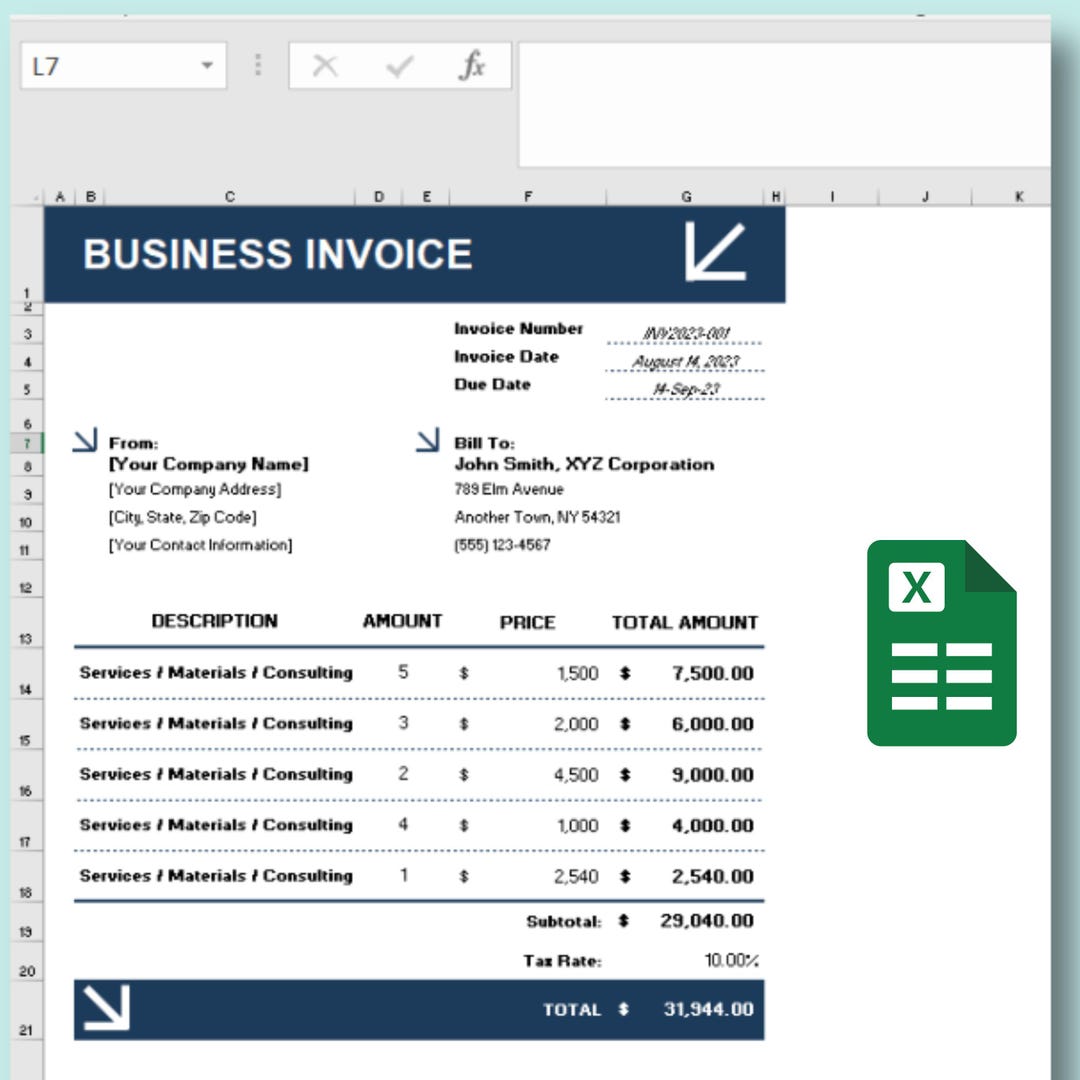Select column A header

pos(60,197)
